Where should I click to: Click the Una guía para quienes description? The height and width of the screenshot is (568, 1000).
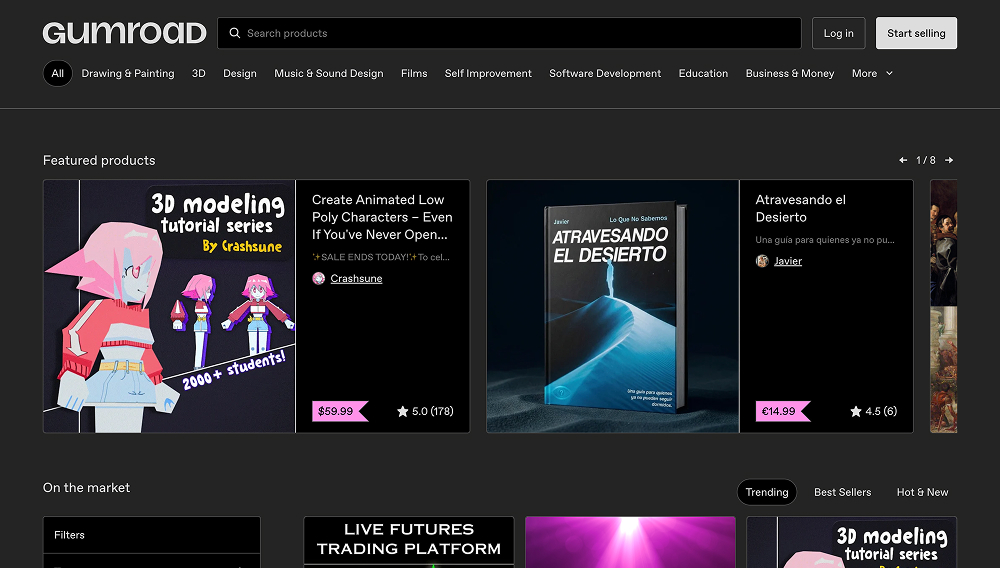point(825,240)
